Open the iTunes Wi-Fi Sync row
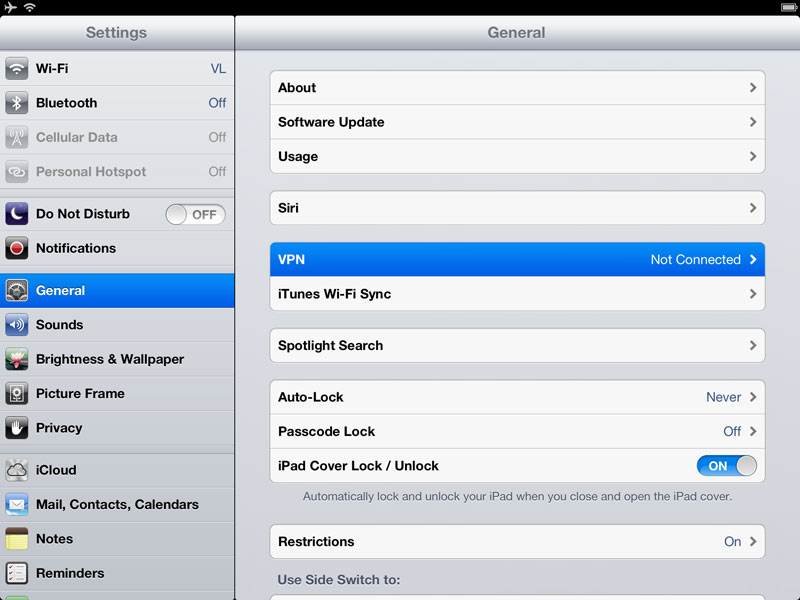This screenshot has width=800, height=600. pos(517,294)
